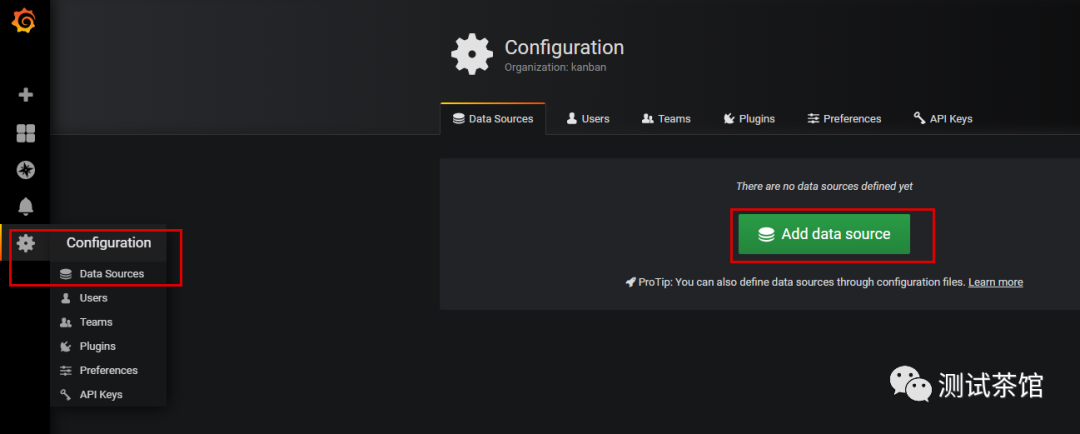The height and width of the screenshot is (434, 1080).
Task: Click the Configuration gear icon in sidebar
Action: click(25, 242)
